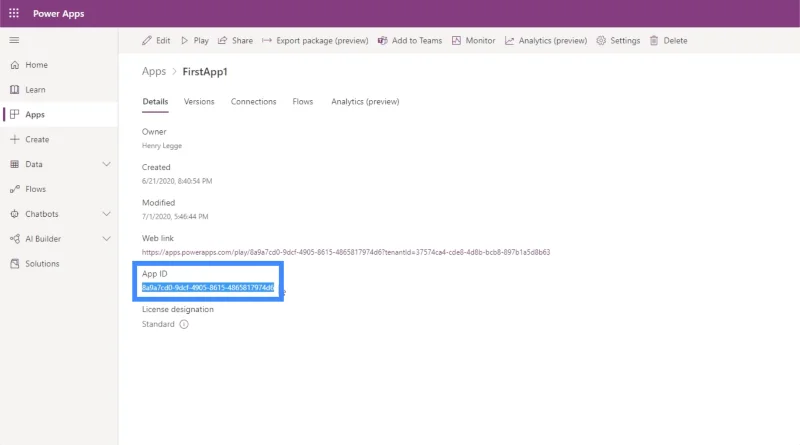Open the app launcher waffle icon
The width and height of the screenshot is (800, 445).
(14, 13)
